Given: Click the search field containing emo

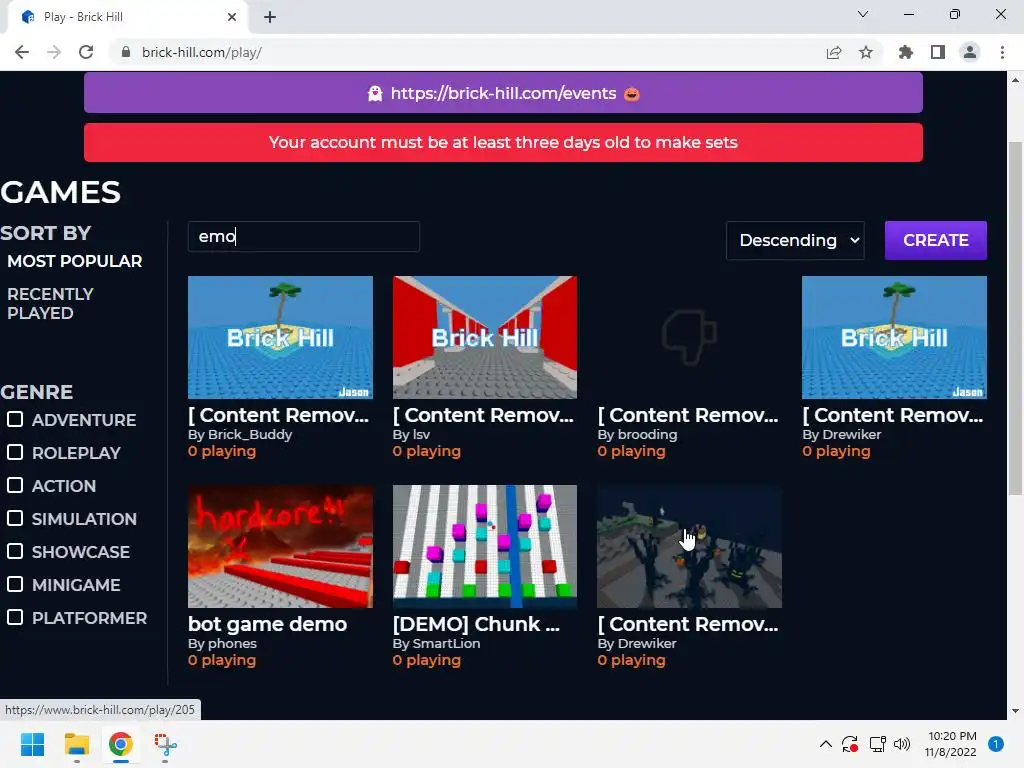Looking at the screenshot, I should point(304,236).
